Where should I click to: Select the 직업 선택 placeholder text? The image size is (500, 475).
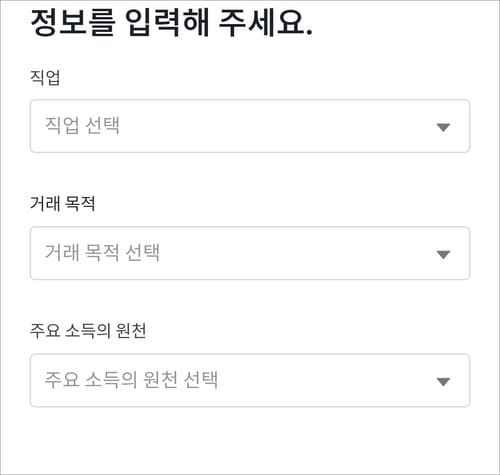82,125
